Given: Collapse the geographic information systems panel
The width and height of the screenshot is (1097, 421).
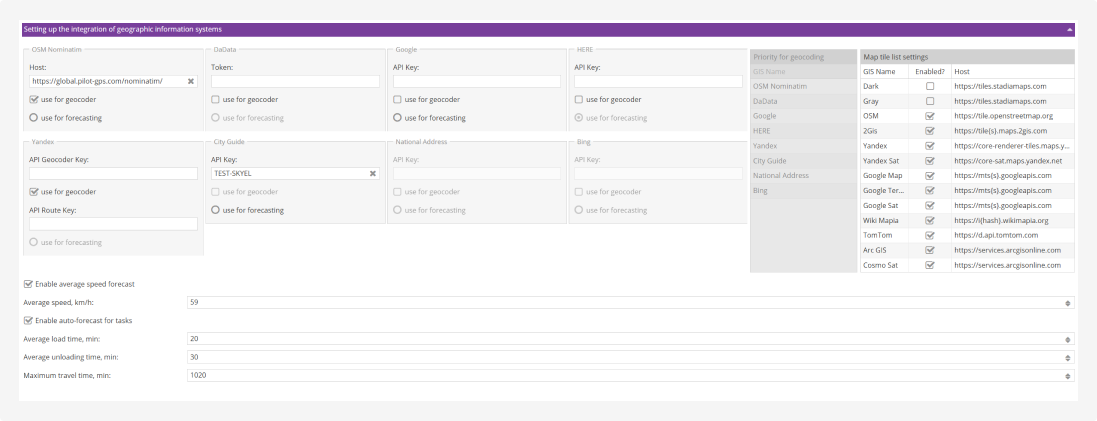Looking at the screenshot, I should (x=1069, y=30).
